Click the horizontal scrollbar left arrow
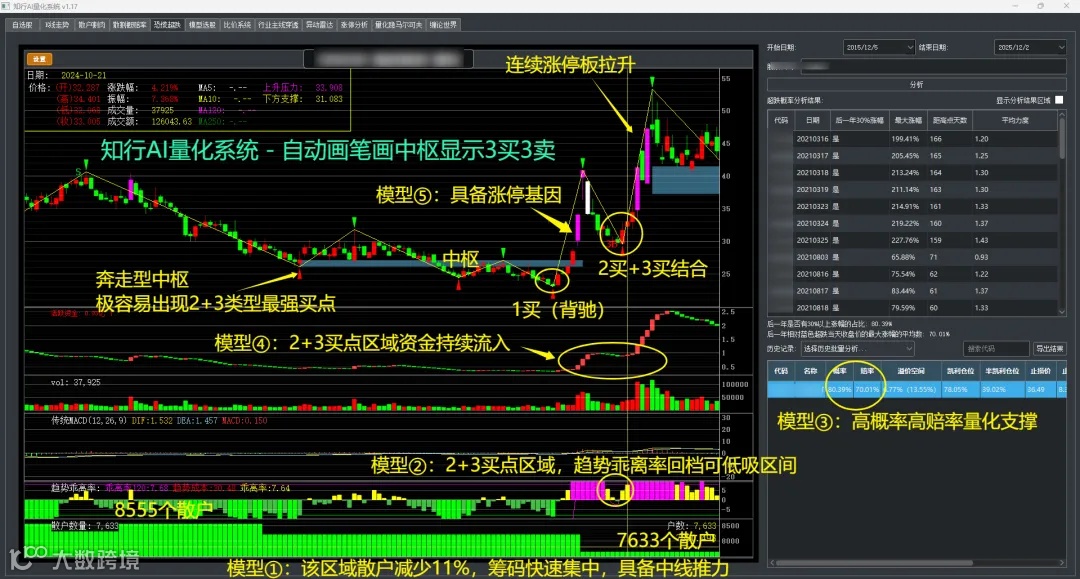Screen dimensions: 1080x579 coord(771,562)
